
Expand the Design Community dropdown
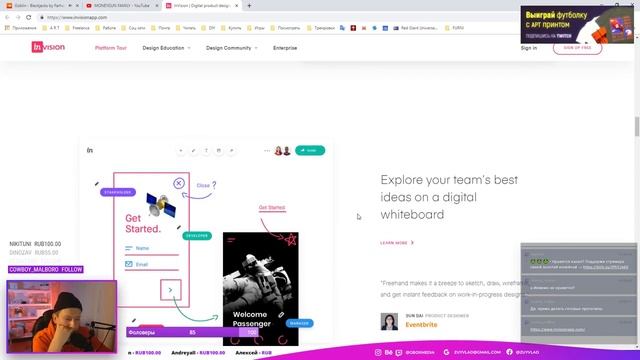pos(231,48)
